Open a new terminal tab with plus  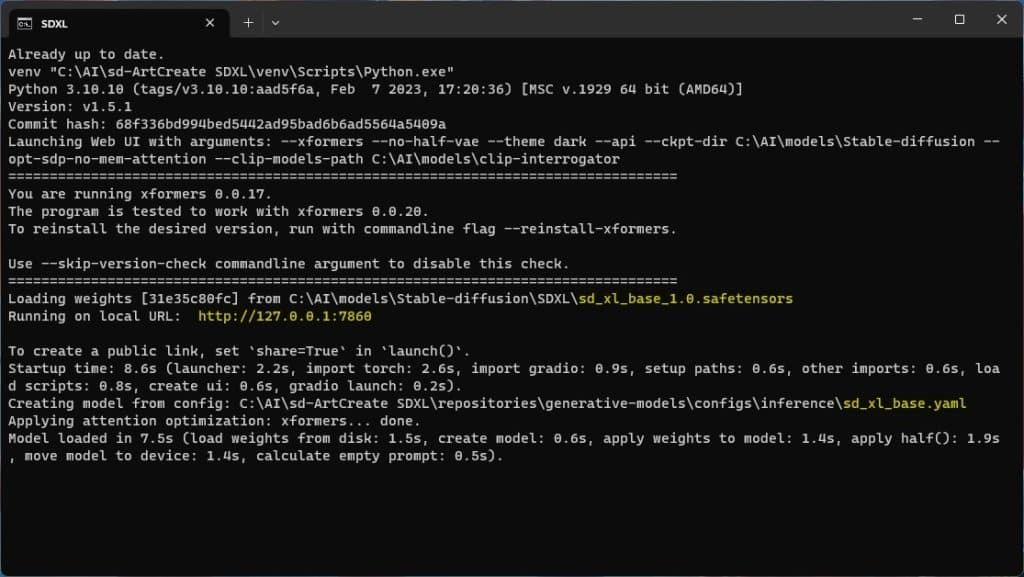click(x=248, y=23)
